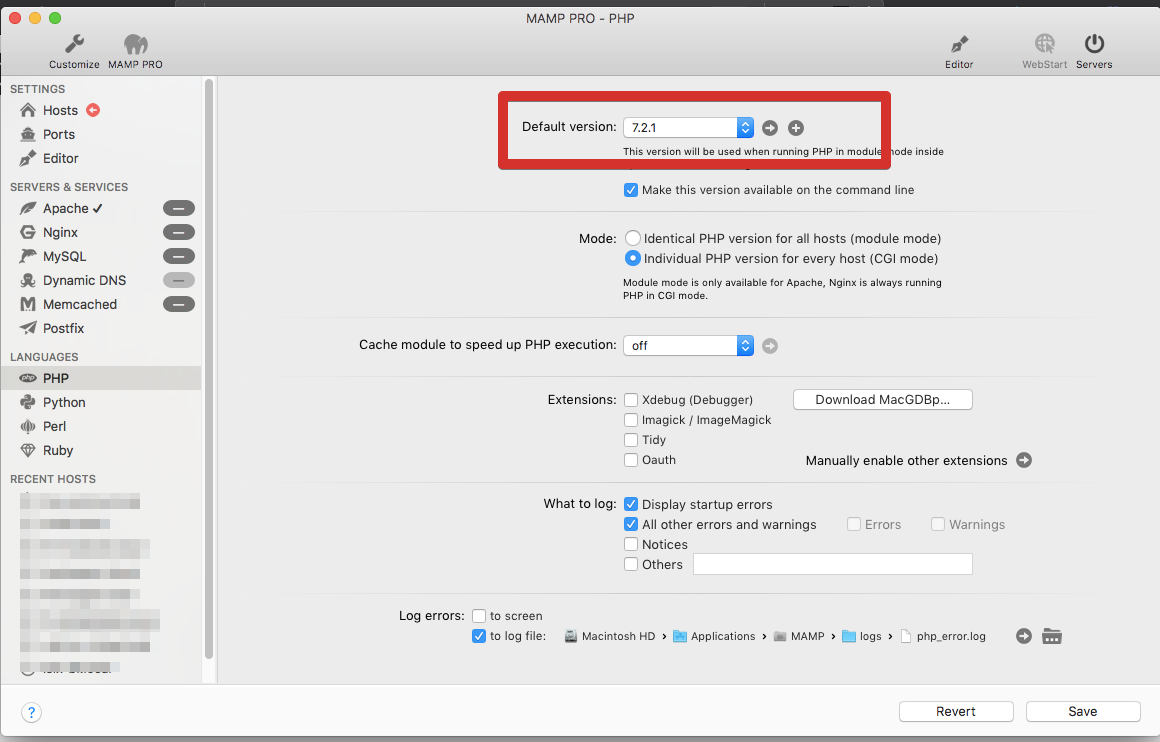Open the Cache module dropdown set to off
The image size is (1160, 742).
click(x=688, y=346)
